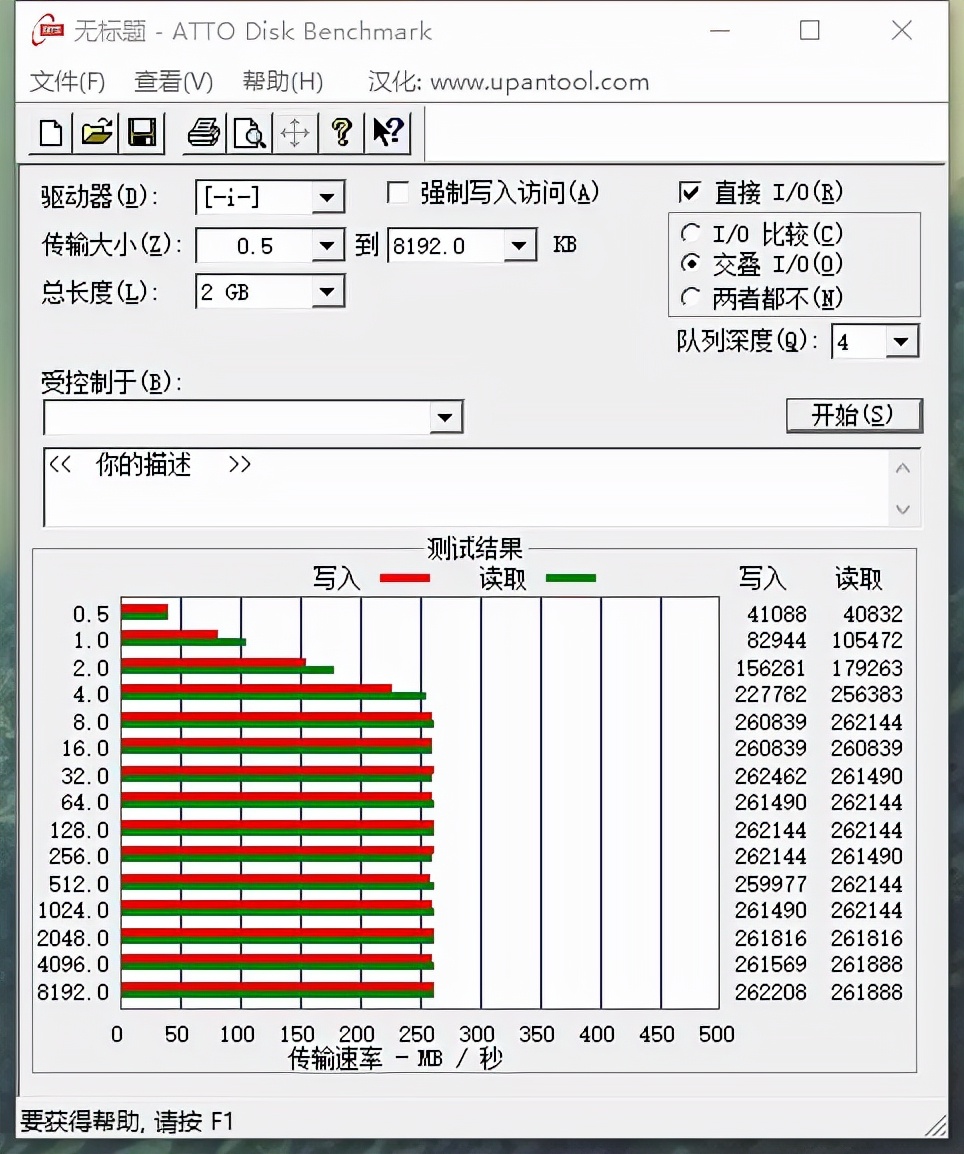Print the benchmark results
The image size is (964, 1154).
click(x=202, y=132)
